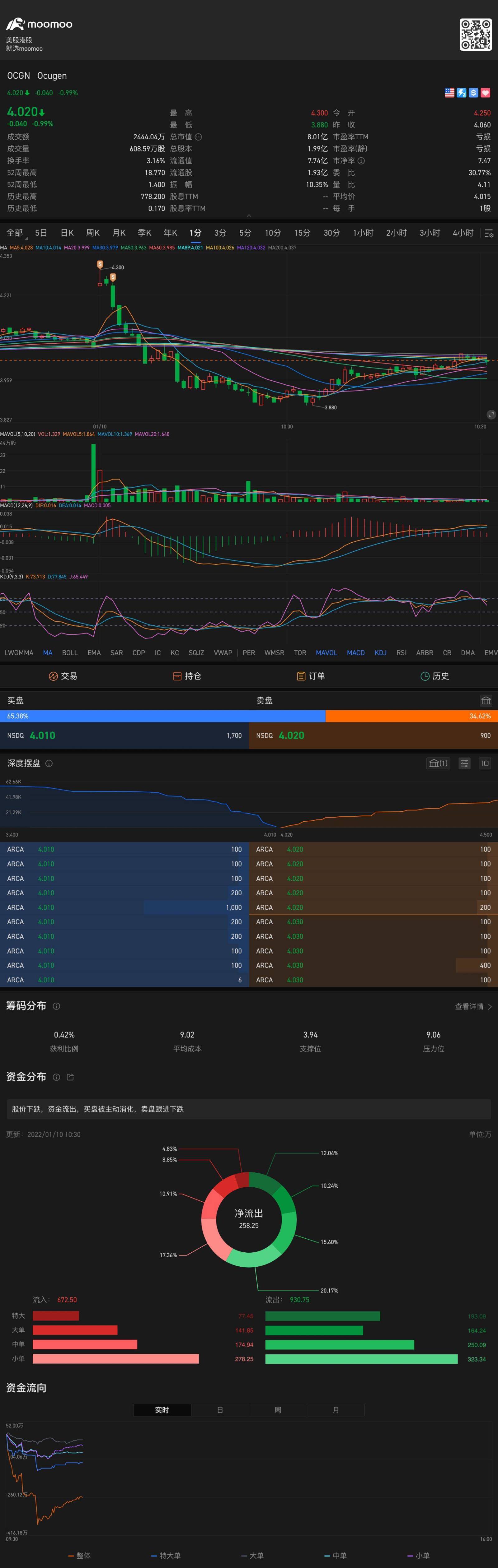This screenshot has height=1568, width=498.
Task: Open 查看详情 chip distribution details
Action: pyautogui.click(x=473, y=1007)
